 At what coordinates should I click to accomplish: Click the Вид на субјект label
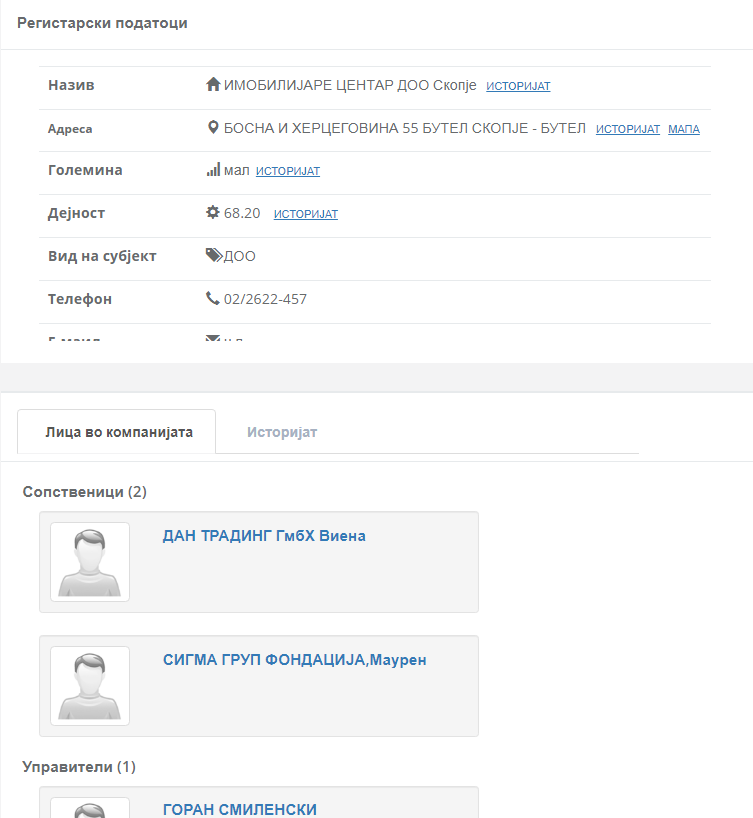(x=102, y=256)
